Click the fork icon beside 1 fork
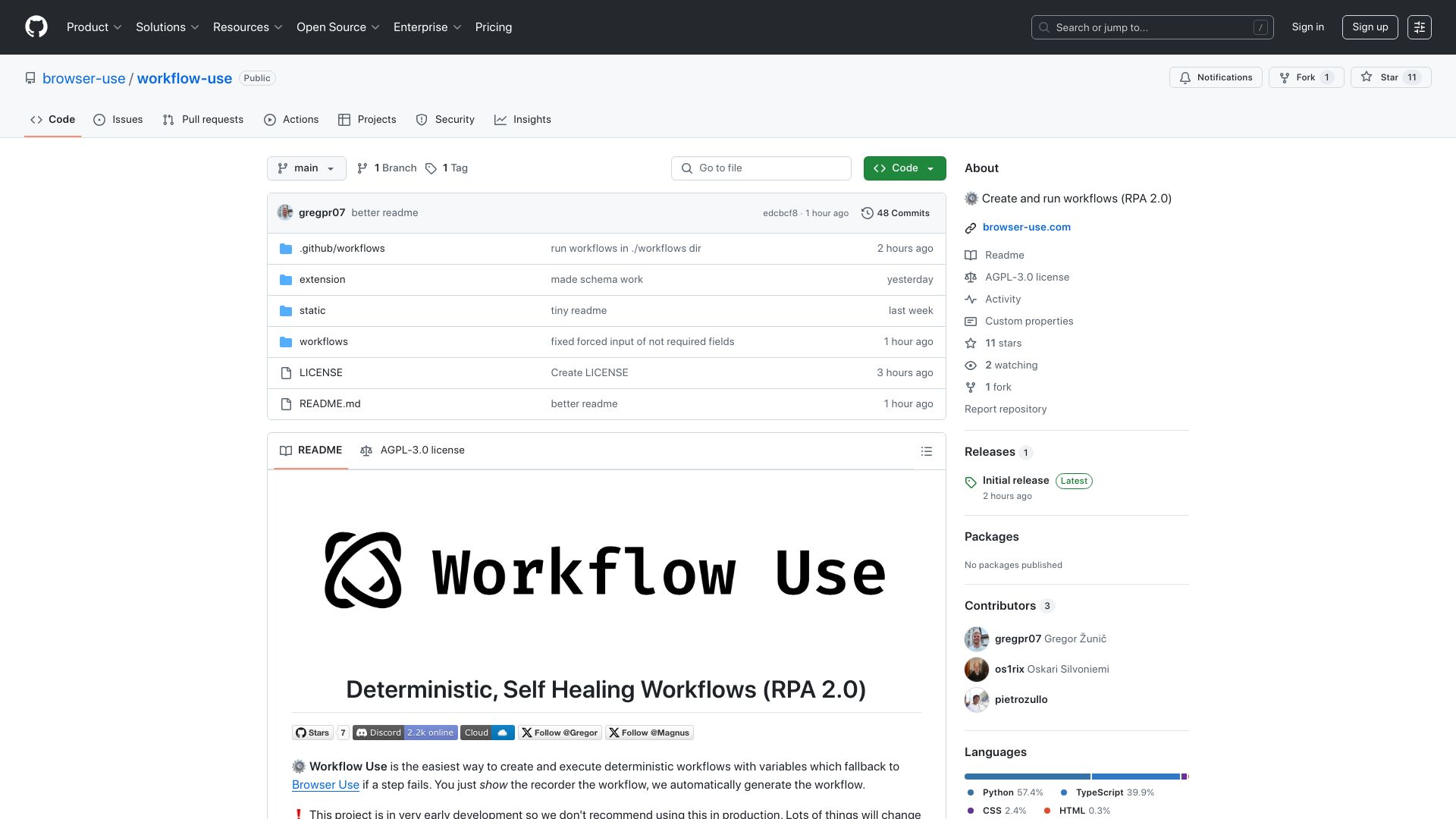This screenshot has height=819, width=1456. (x=971, y=388)
